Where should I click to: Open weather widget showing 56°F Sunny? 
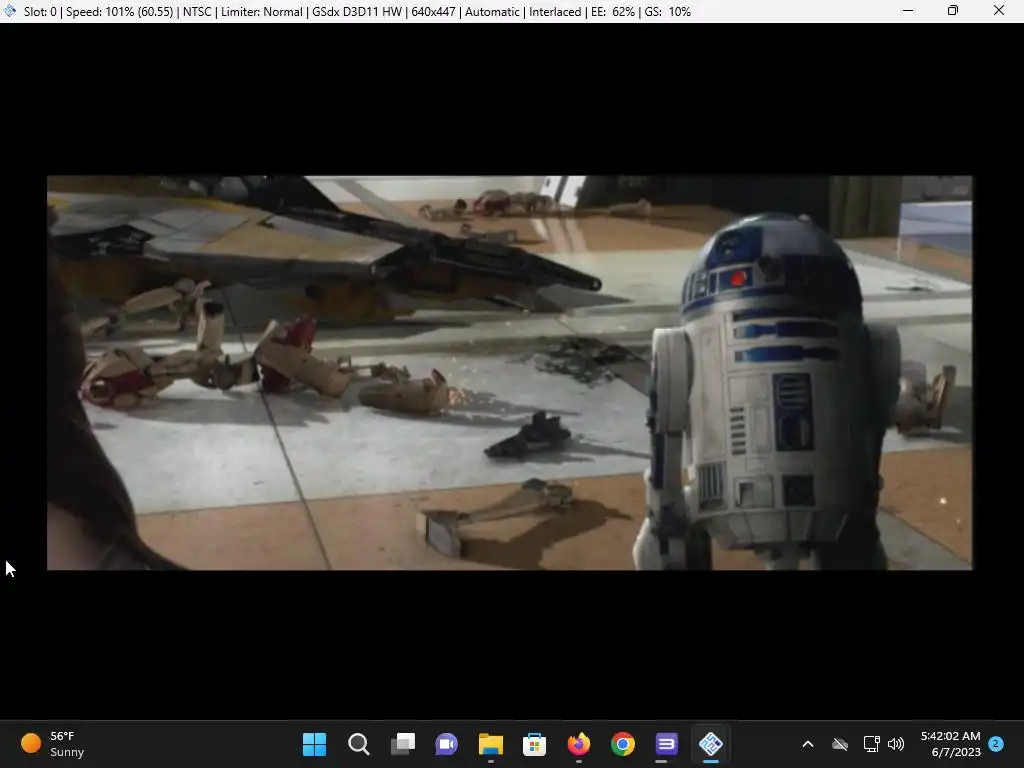coord(54,744)
